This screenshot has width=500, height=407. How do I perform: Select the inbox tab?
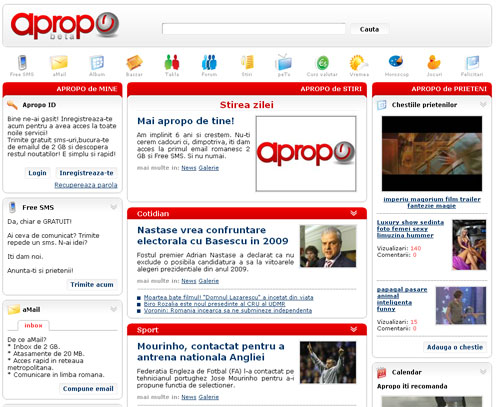[33, 325]
